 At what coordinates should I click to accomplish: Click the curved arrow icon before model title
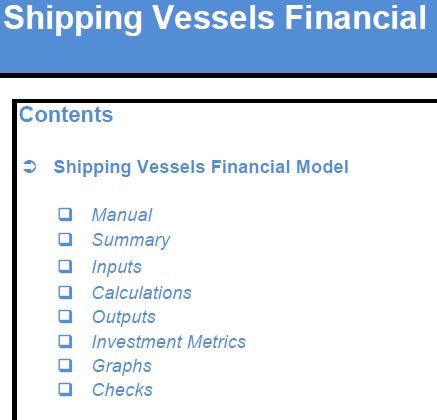coord(30,167)
